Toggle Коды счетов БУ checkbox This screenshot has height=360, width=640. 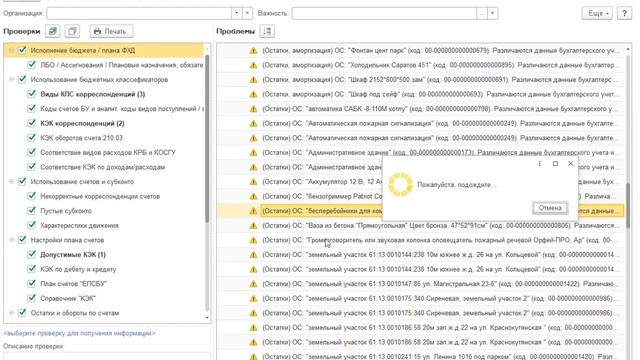point(31,109)
